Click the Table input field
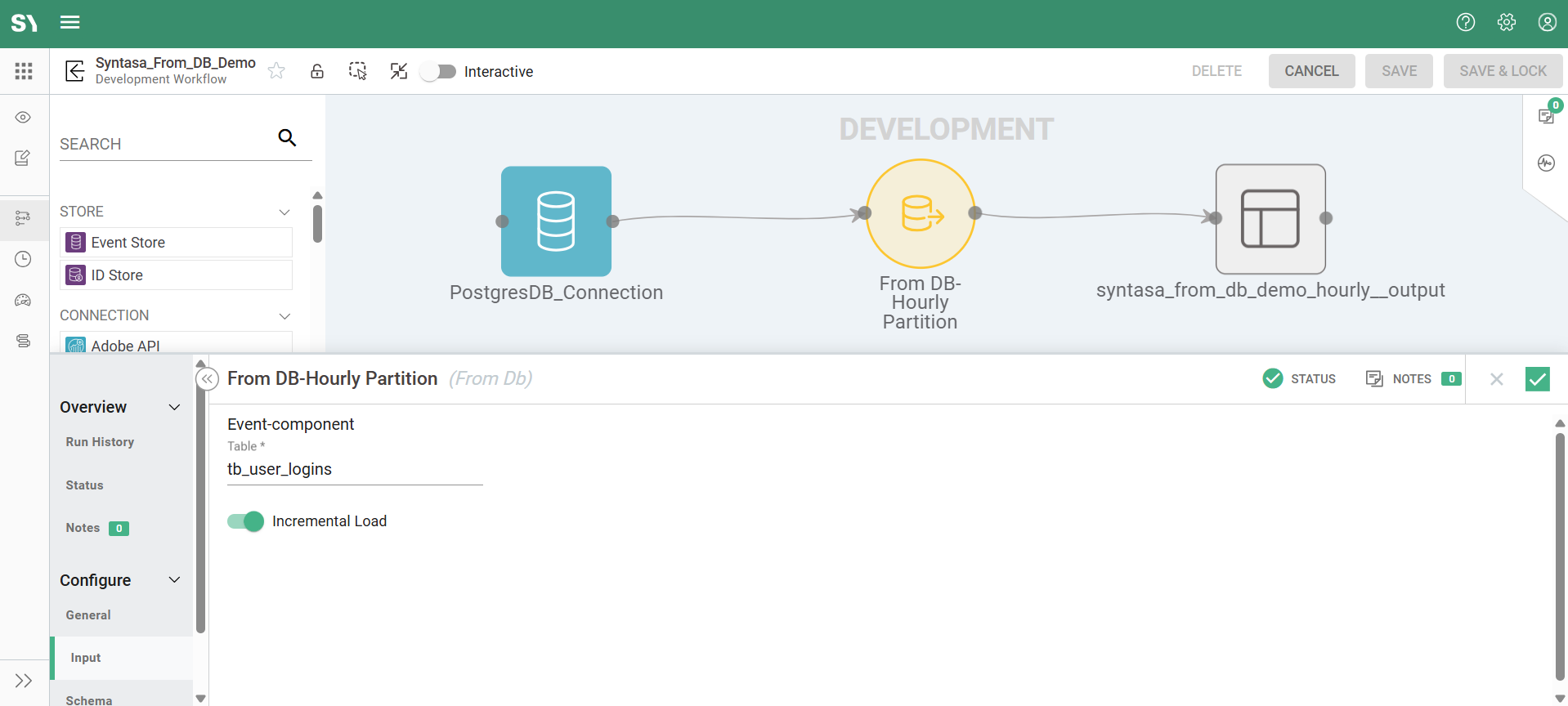 [x=355, y=470]
